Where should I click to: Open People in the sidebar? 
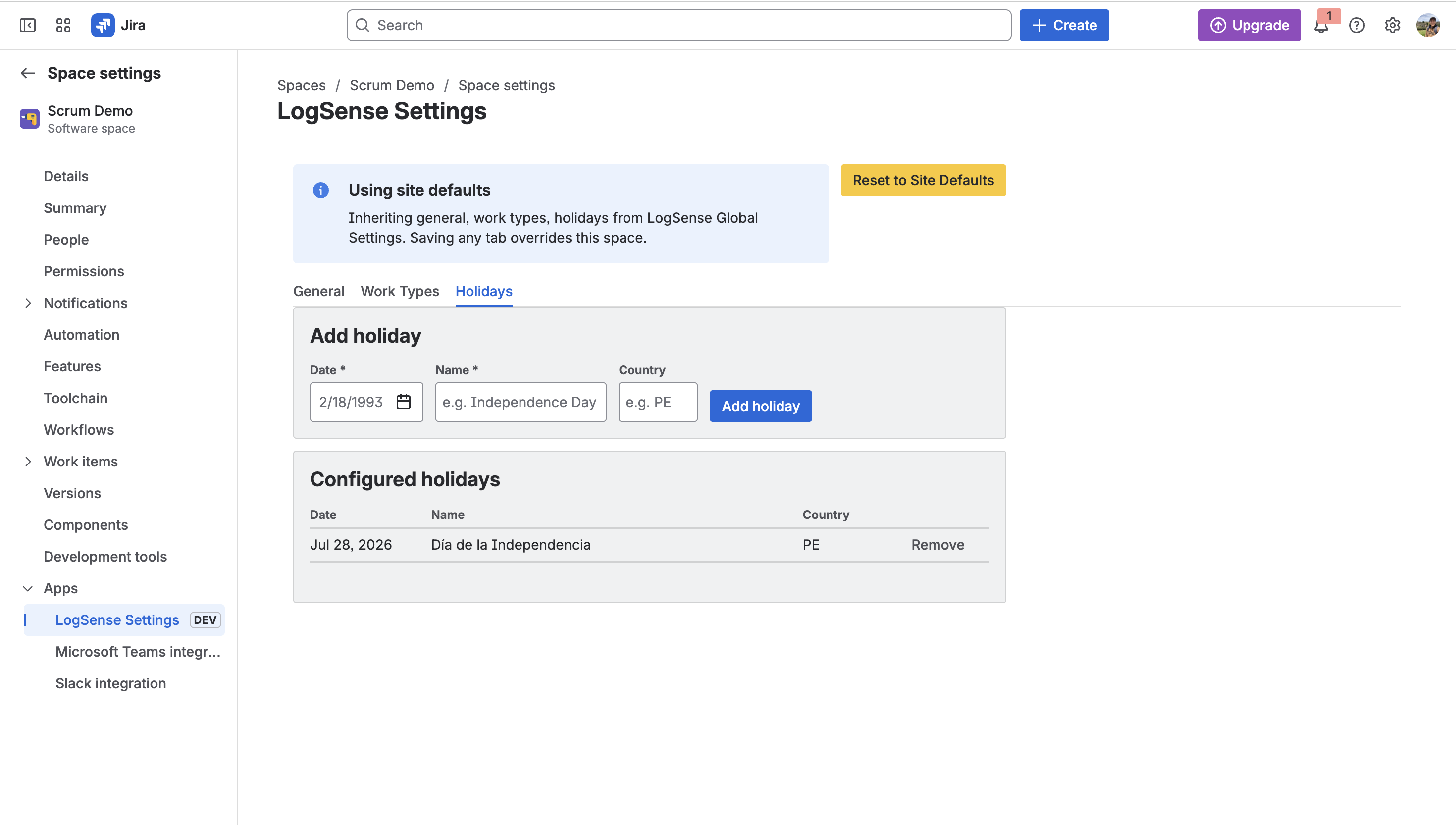(66, 240)
